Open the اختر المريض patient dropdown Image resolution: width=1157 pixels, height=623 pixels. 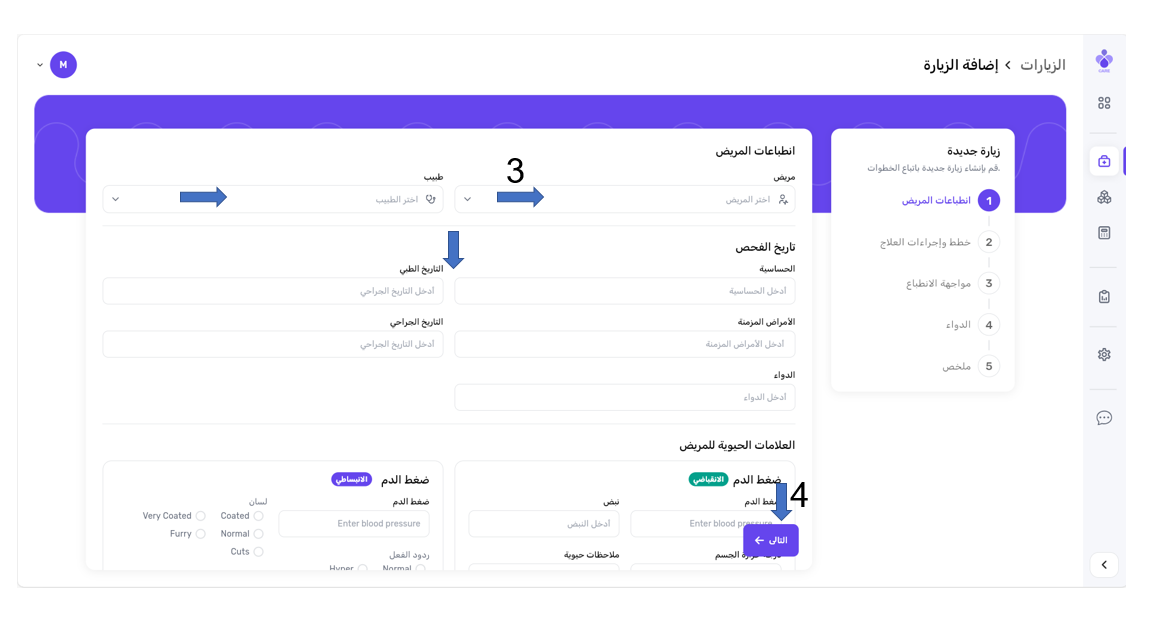coord(625,199)
